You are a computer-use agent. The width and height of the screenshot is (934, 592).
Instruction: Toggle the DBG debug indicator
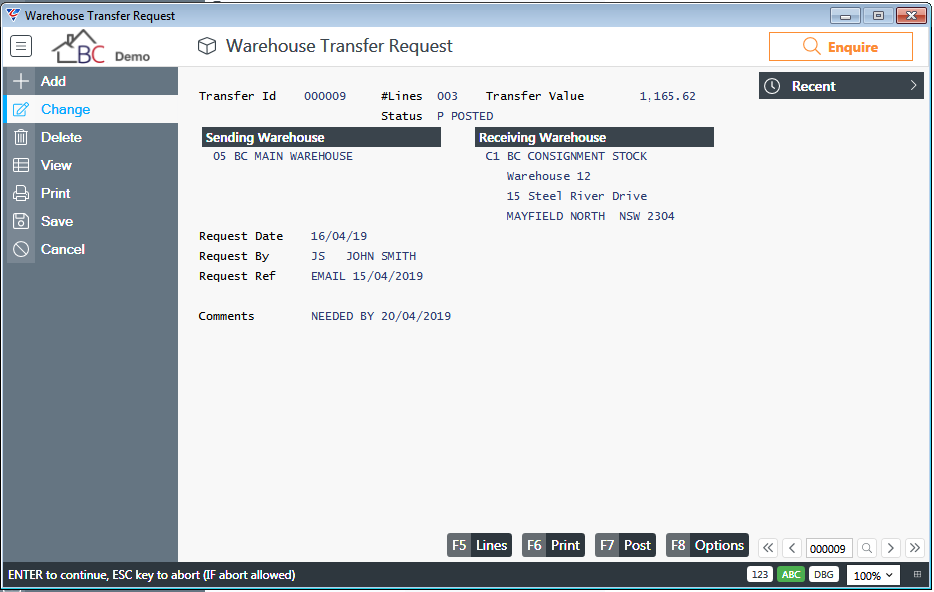pyautogui.click(x=824, y=574)
